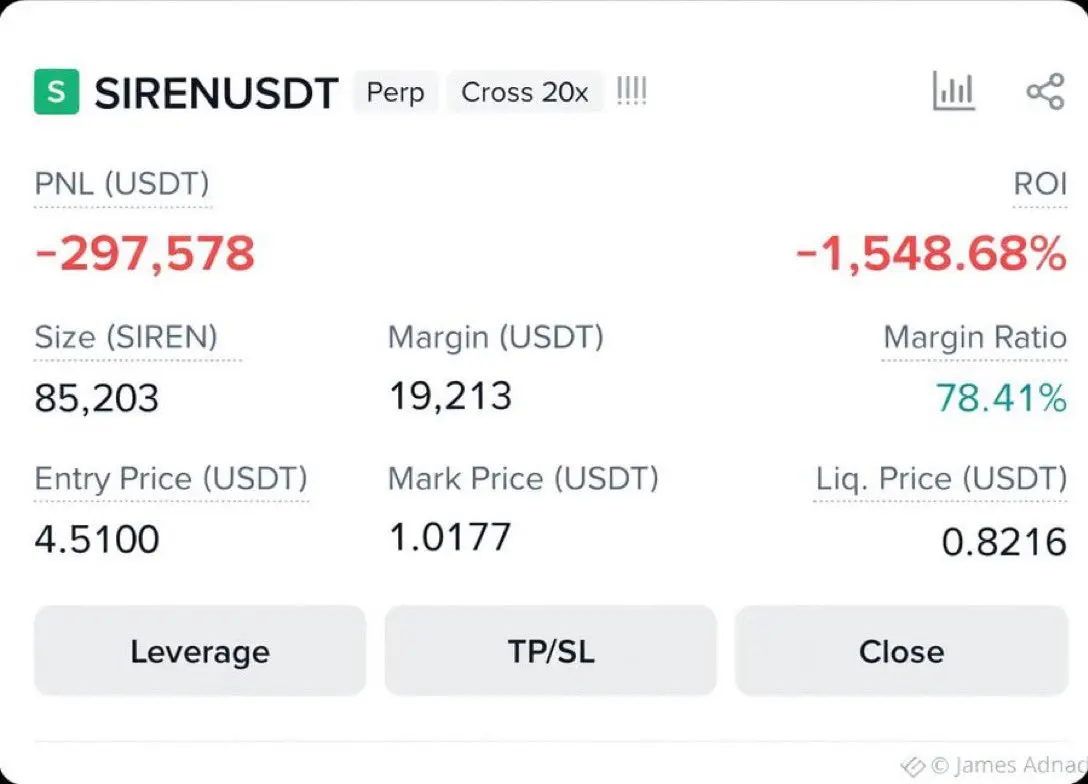Viewport: 1088px width, 784px height.
Task: Tap the Margin Ratio label
Action: [x=974, y=338]
